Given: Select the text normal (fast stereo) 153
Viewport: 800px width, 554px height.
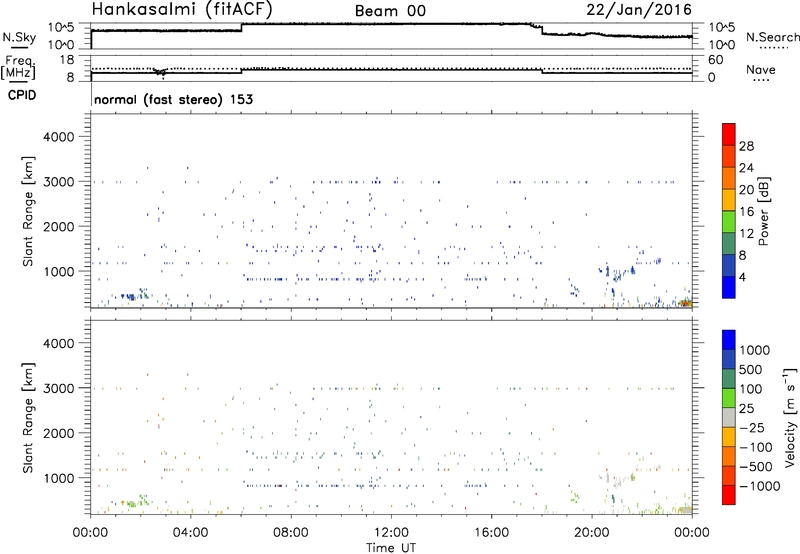Looking at the screenshot, I should click(x=173, y=99).
